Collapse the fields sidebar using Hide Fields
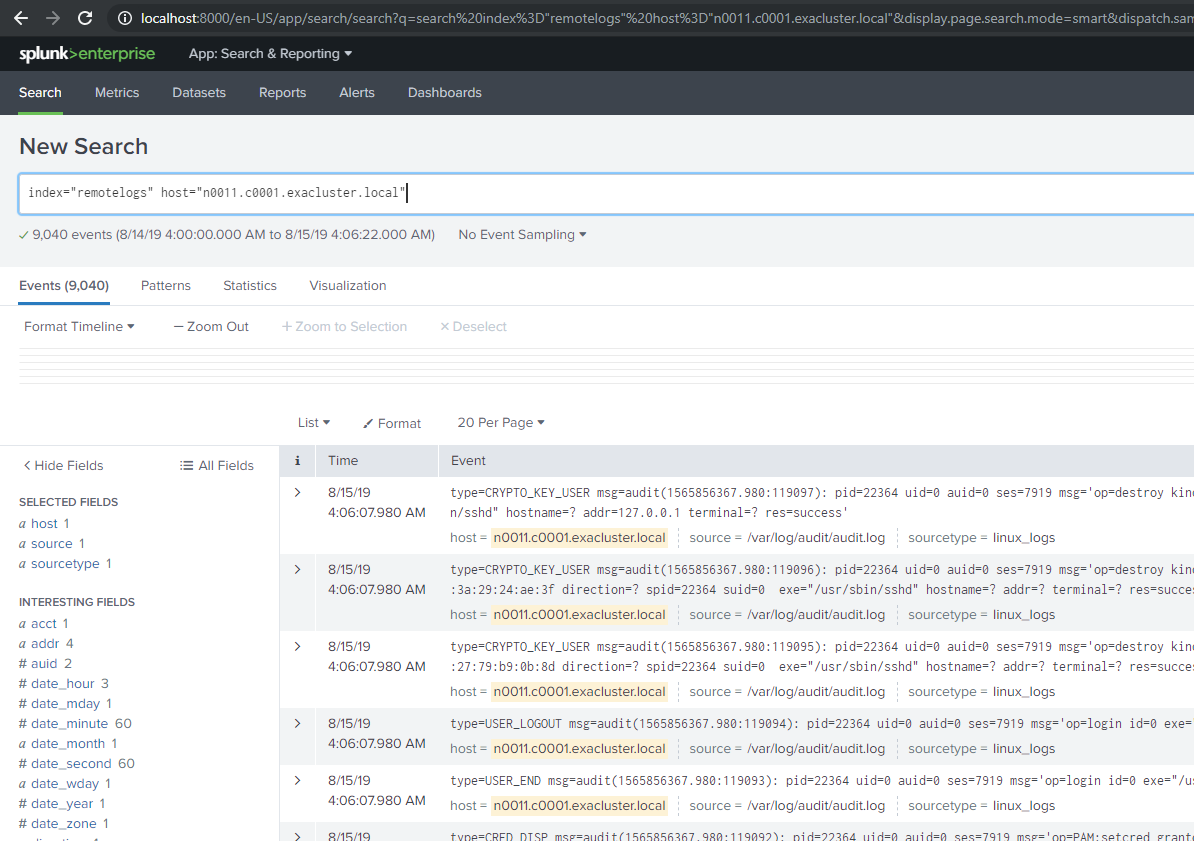This screenshot has width=1194, height=841. pos(62,465)
